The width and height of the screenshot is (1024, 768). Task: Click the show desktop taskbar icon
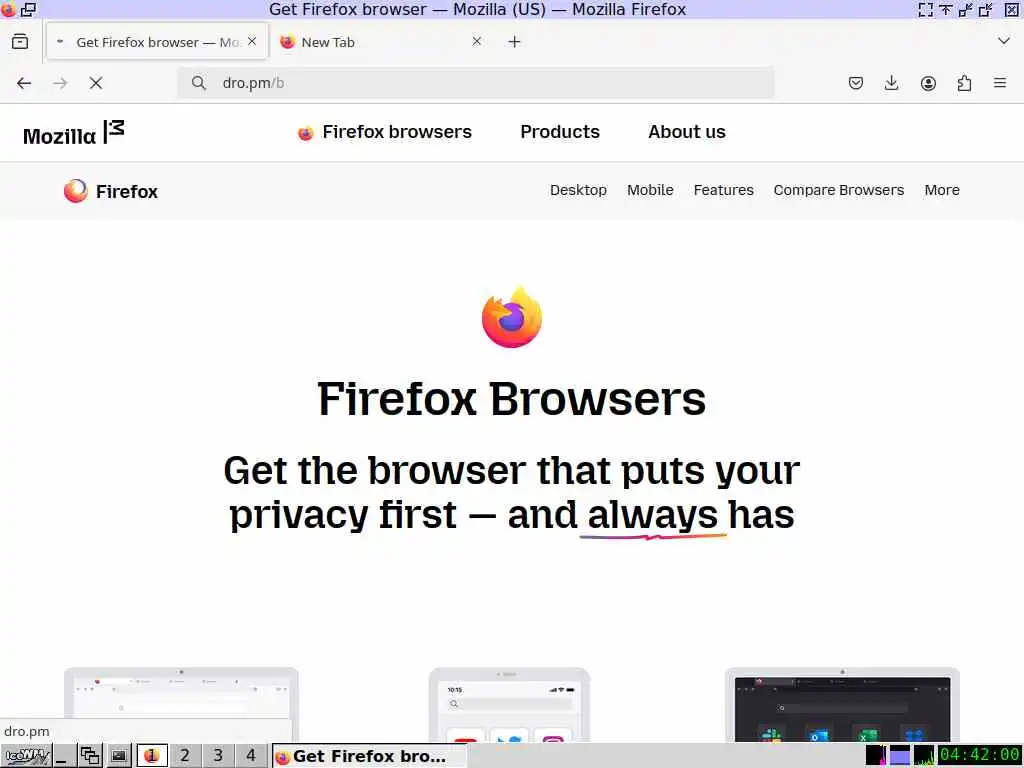(x=63, y=756)
